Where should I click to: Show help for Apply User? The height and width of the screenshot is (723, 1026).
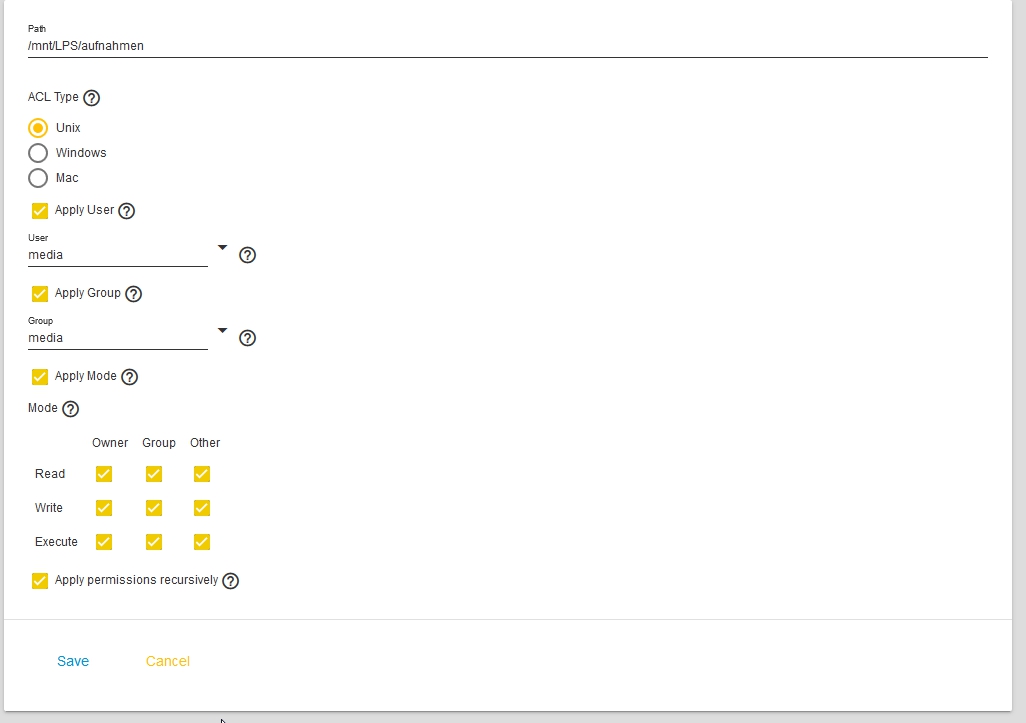tap(126, 211)
